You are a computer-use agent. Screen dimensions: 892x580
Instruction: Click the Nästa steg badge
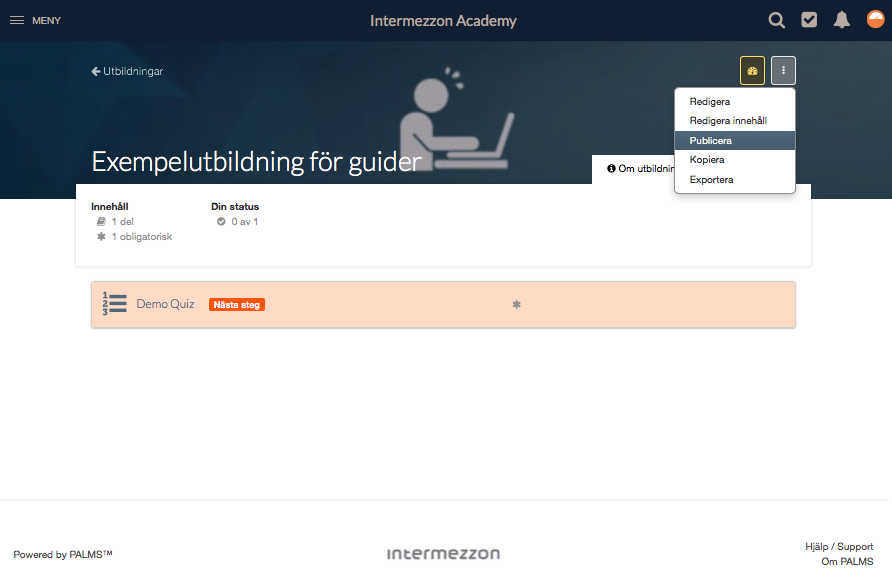(237, 305)
